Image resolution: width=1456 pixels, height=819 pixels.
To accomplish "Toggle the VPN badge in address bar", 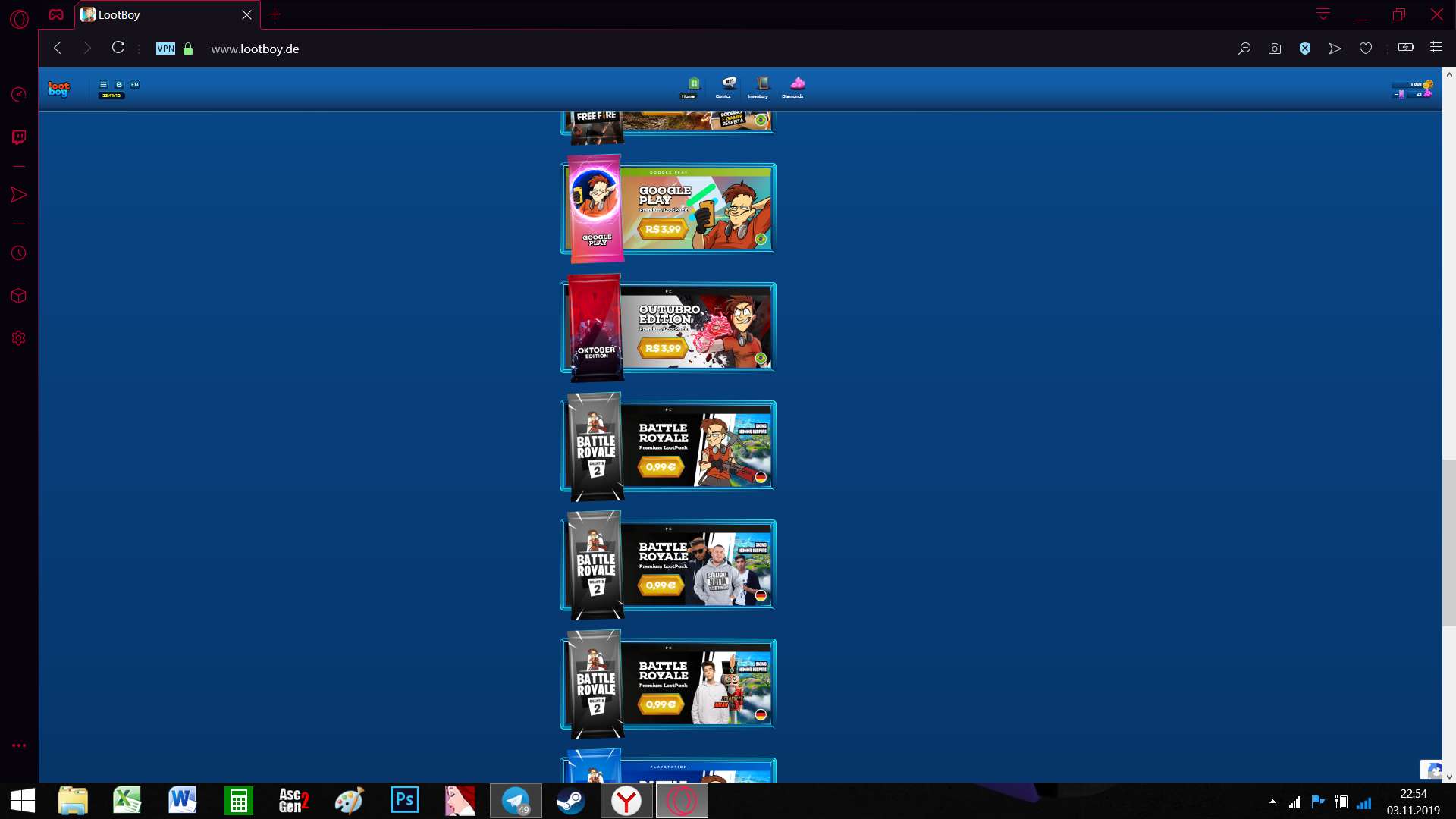I will (165, 49).
